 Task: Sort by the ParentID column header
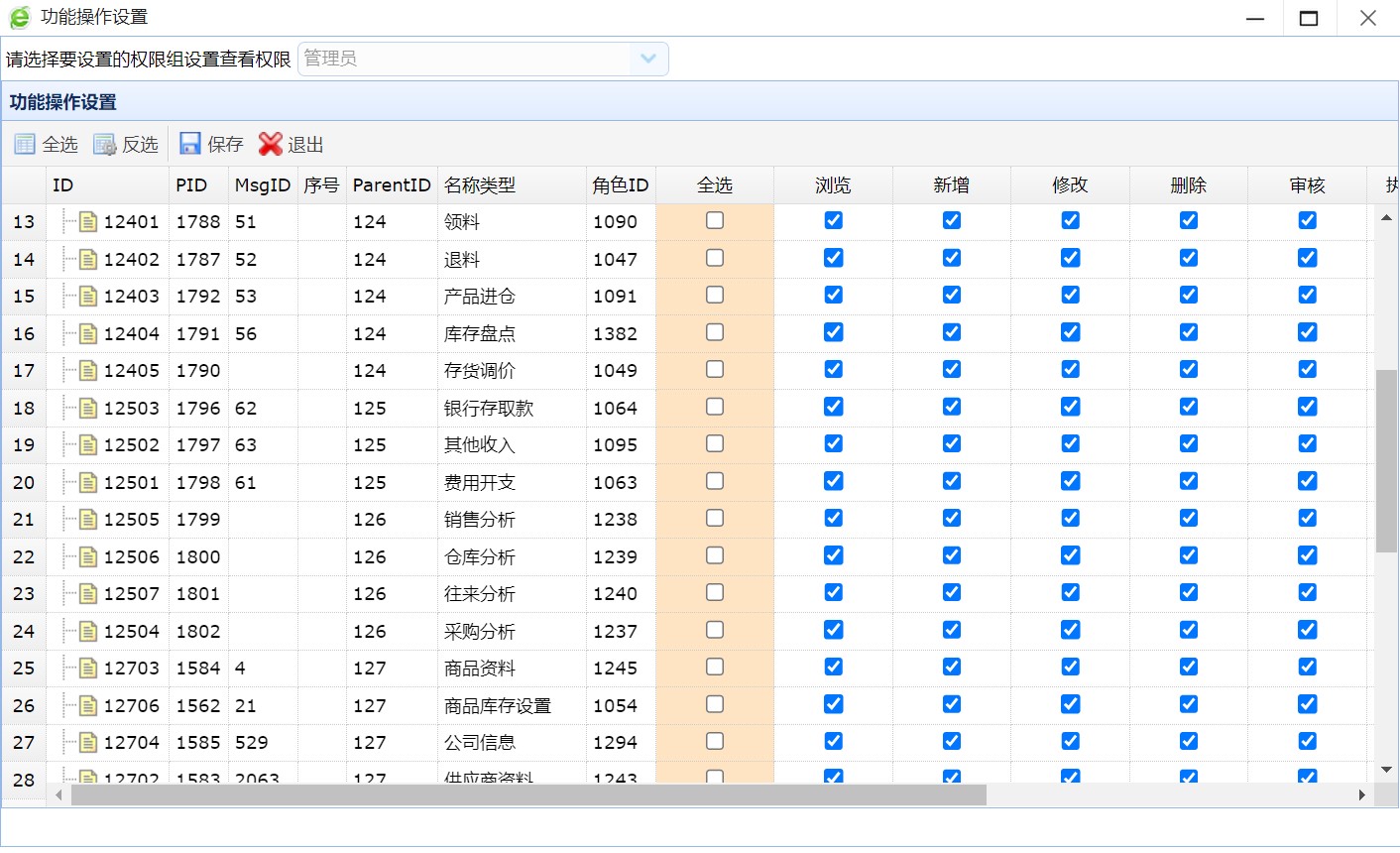click(392, 185)
